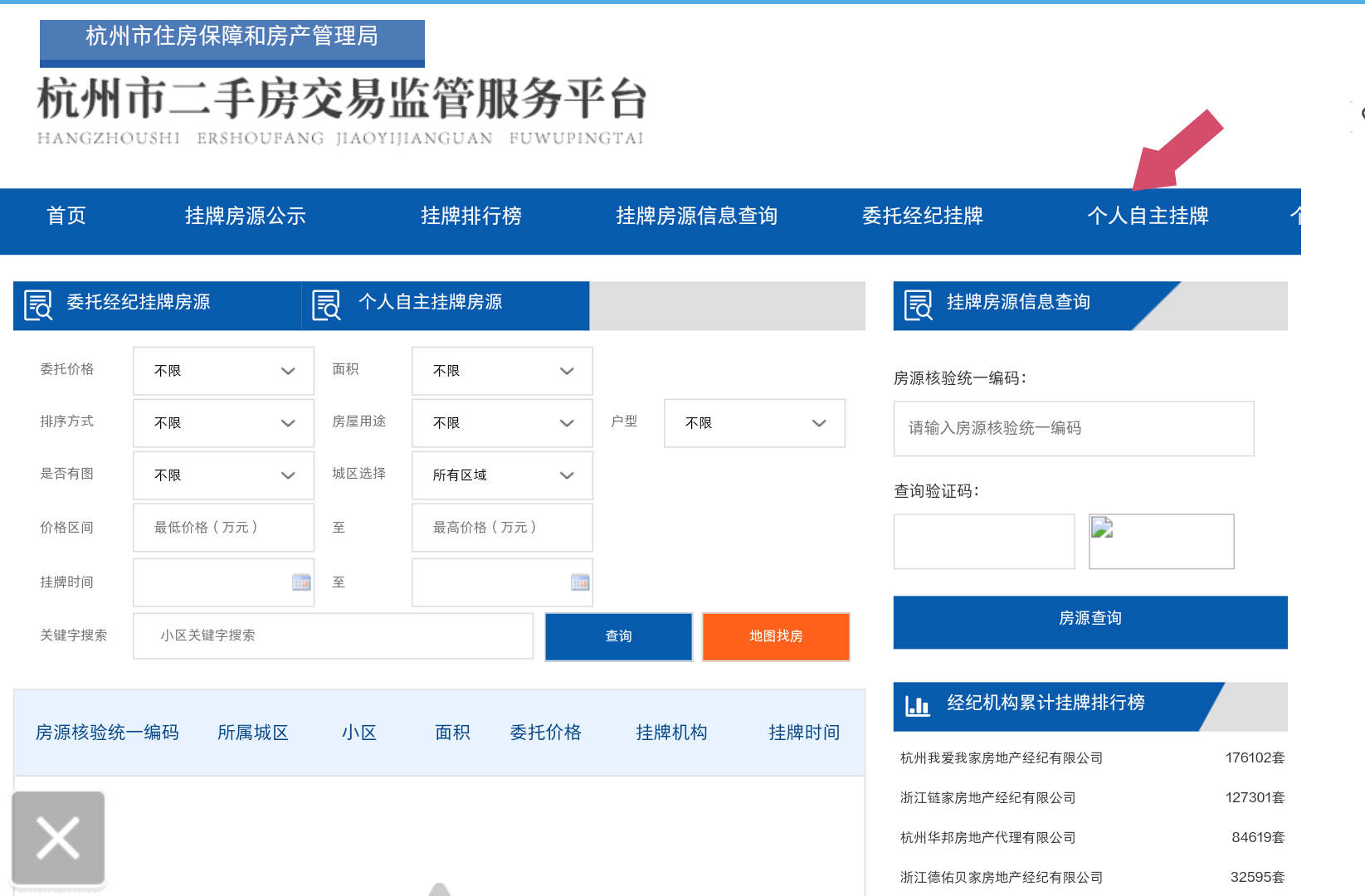This screenshot has height=896, width=1365.
Task: Switch to the 个人自主挂牌房源 tab
Action: 431,303
